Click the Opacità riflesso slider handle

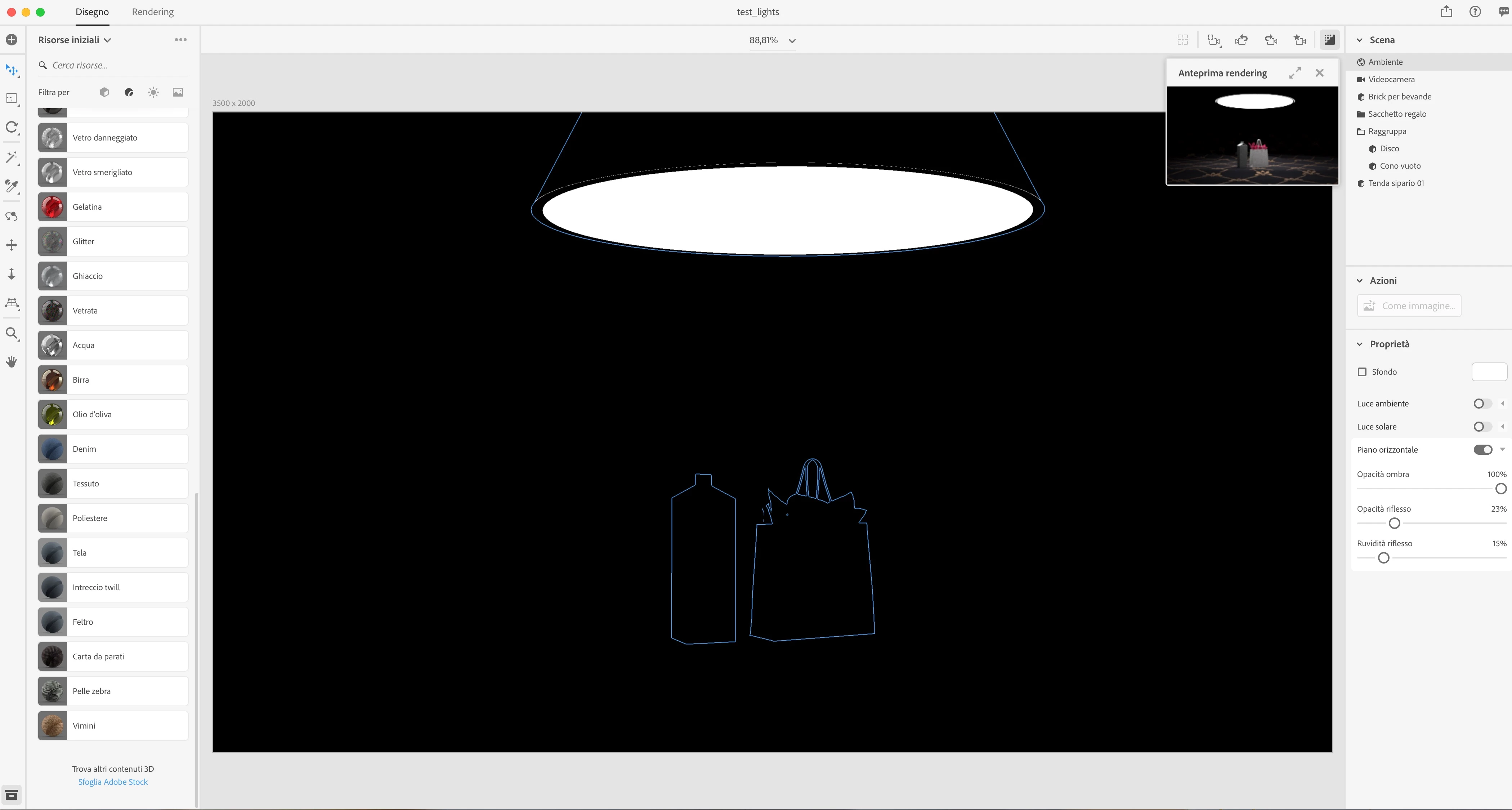pyautogui.click(x=1395, y=523)
